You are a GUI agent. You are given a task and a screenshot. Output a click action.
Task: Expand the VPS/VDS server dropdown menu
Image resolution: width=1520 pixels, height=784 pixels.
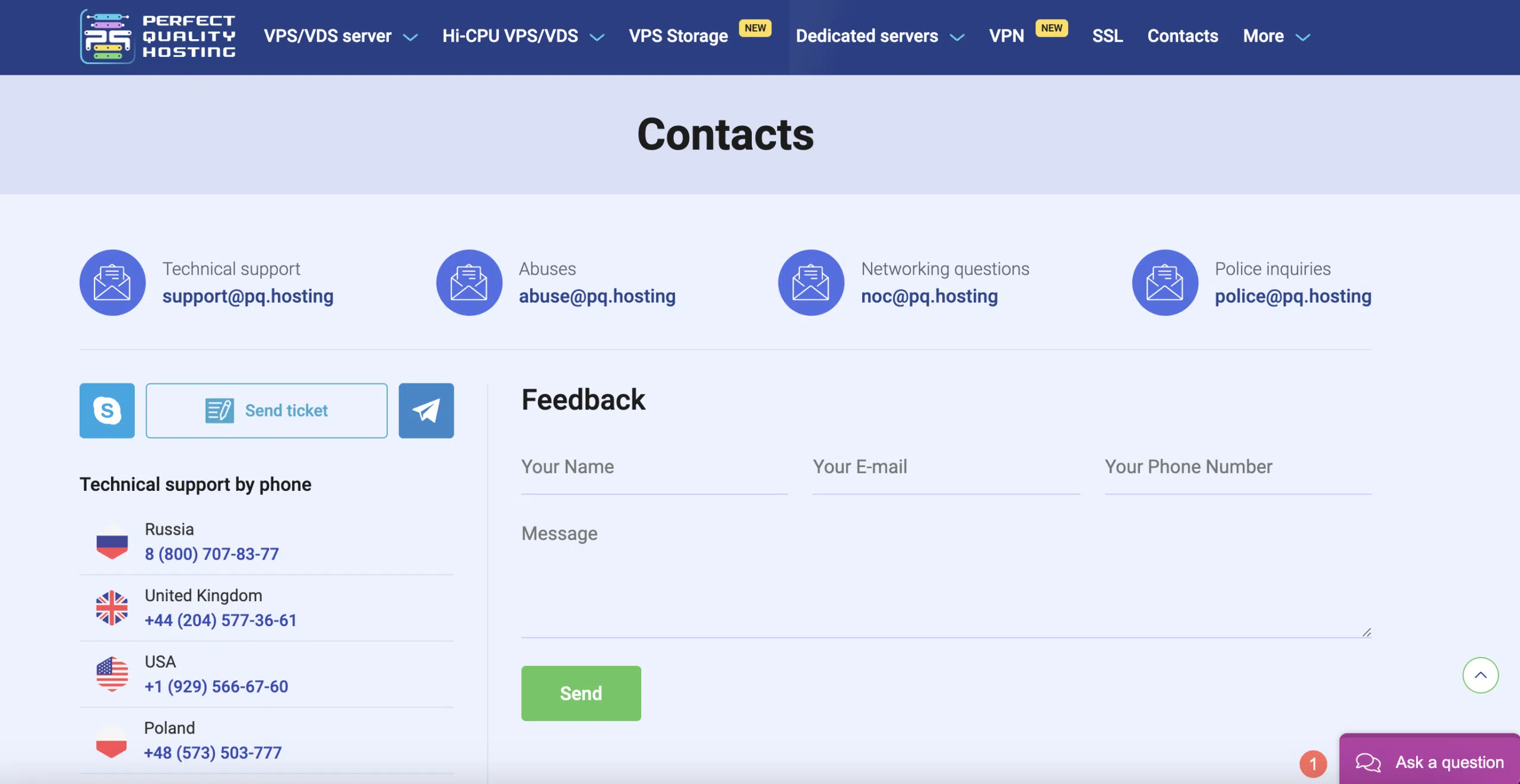coord(409,36)
